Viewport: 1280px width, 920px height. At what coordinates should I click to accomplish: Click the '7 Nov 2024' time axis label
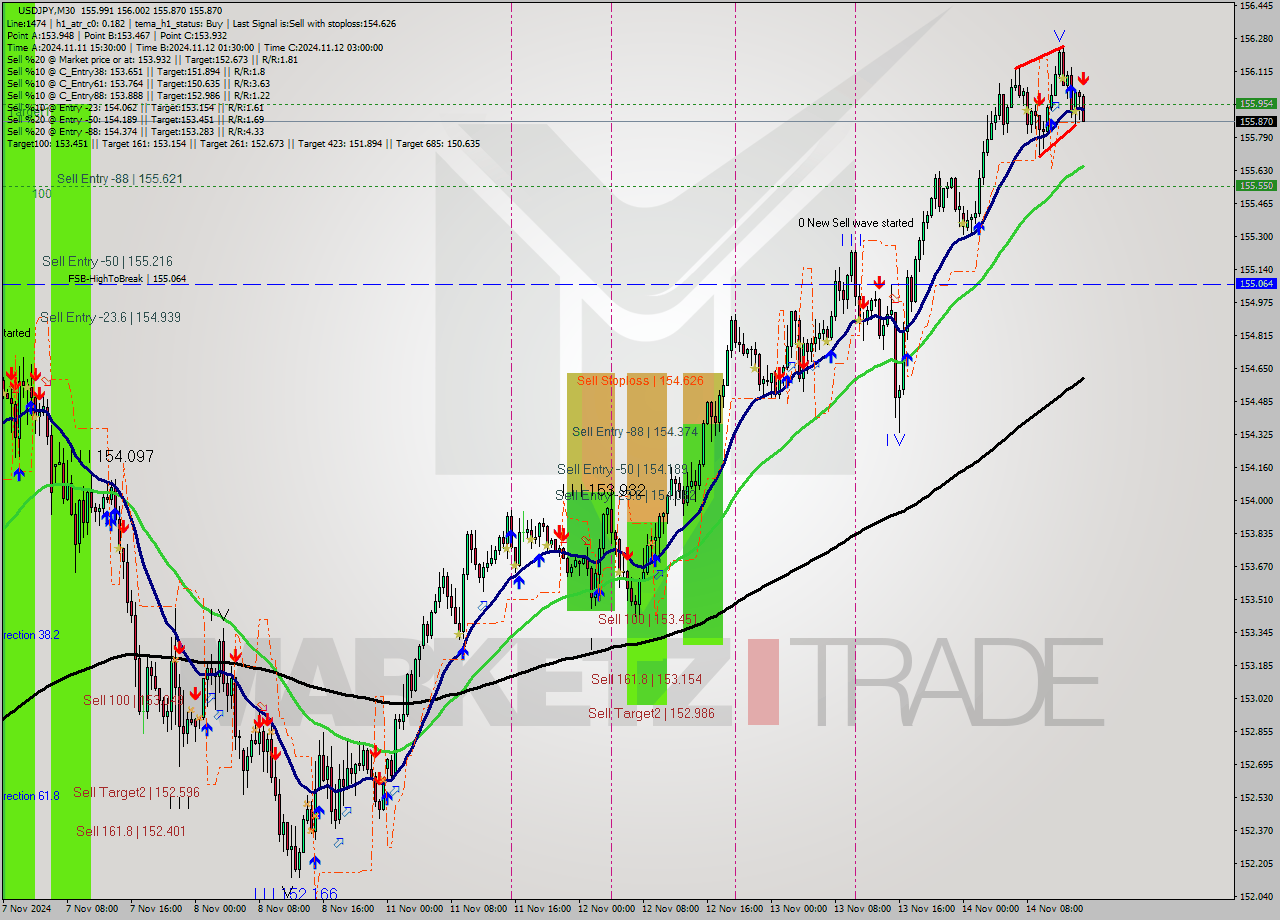(25, 909)
